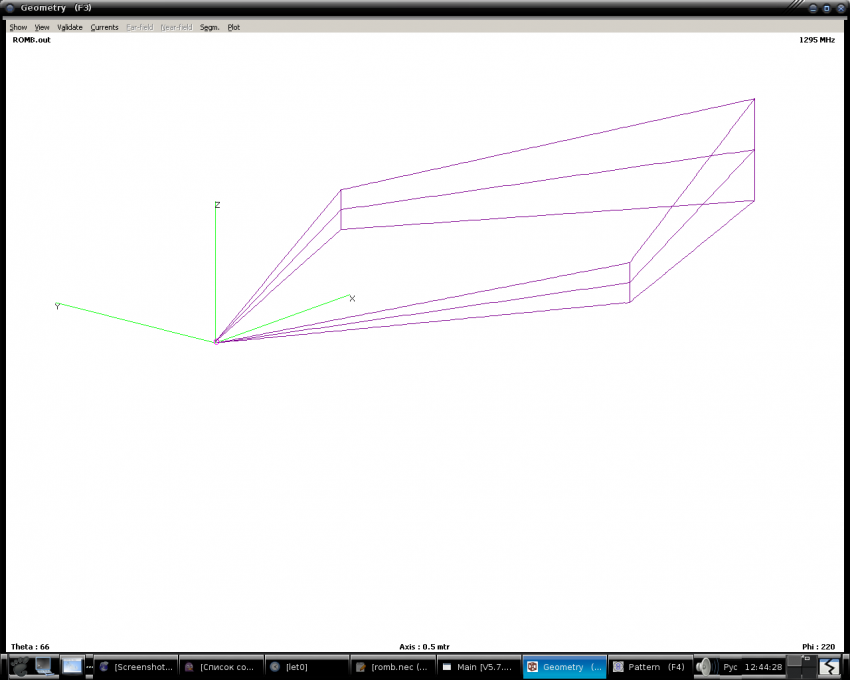Screen dimensions: 850x680
Task: Close the Geometry window
Action: [841, 8]
